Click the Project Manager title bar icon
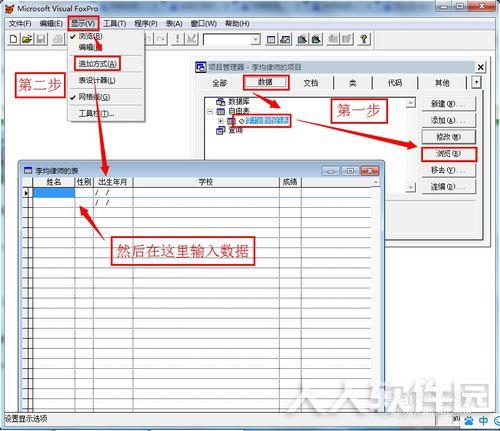This screenshot has width=500, height=431. [x=201, y=67]
